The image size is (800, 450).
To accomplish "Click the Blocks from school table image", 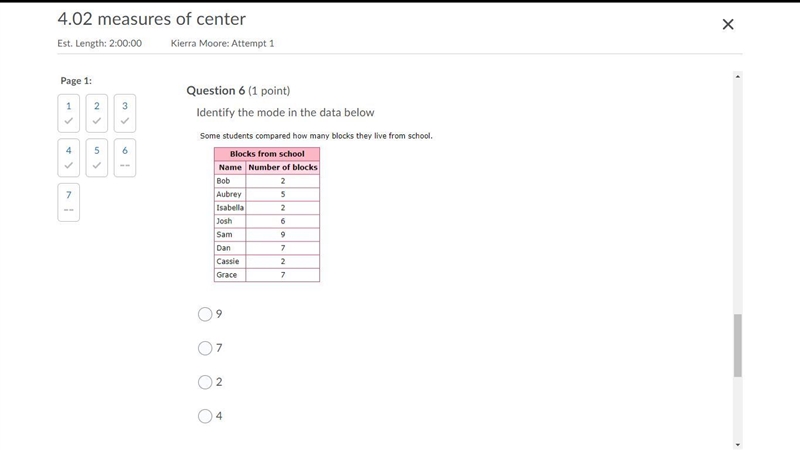I will coord(267,214).
